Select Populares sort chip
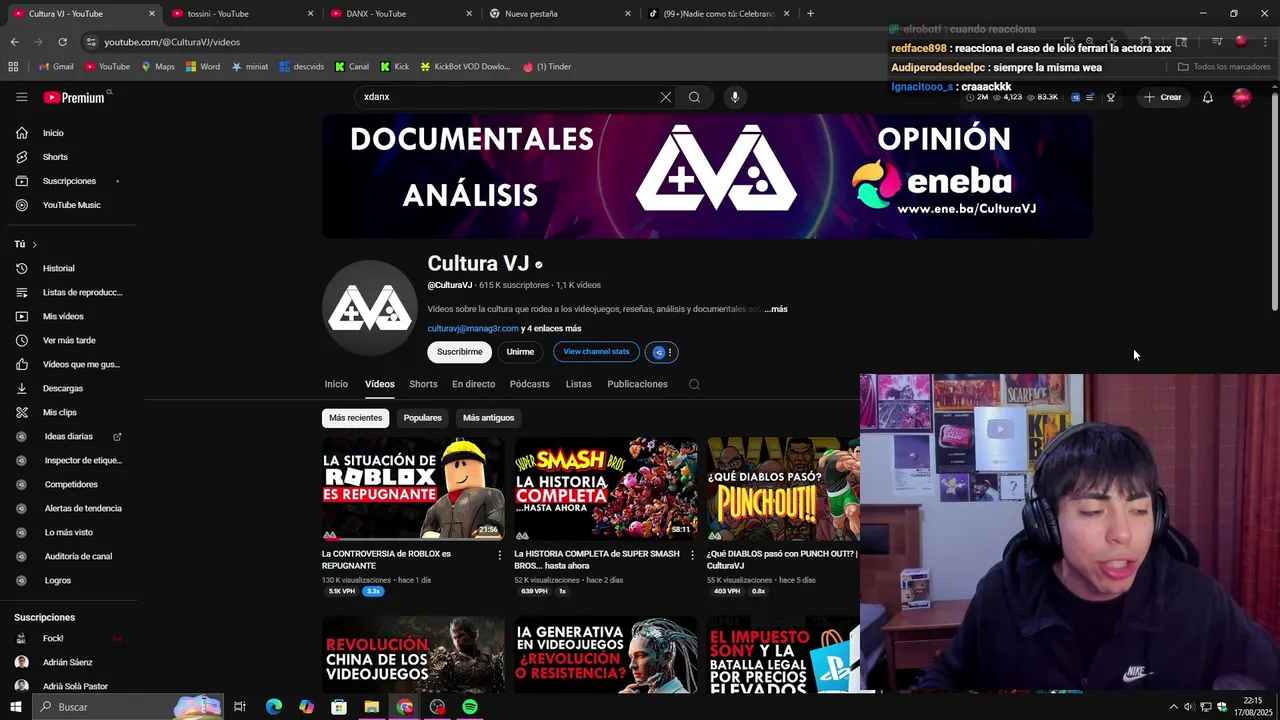 [x=422, y=418]
